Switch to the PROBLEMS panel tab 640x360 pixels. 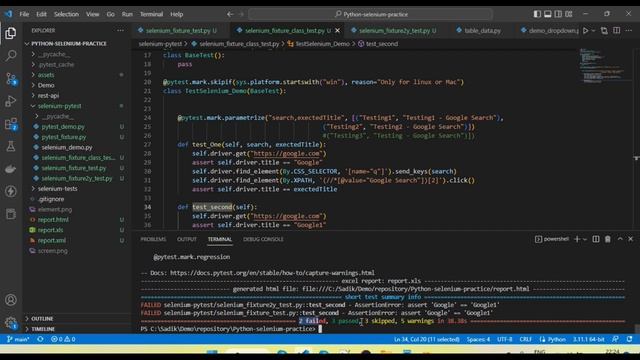153,239
